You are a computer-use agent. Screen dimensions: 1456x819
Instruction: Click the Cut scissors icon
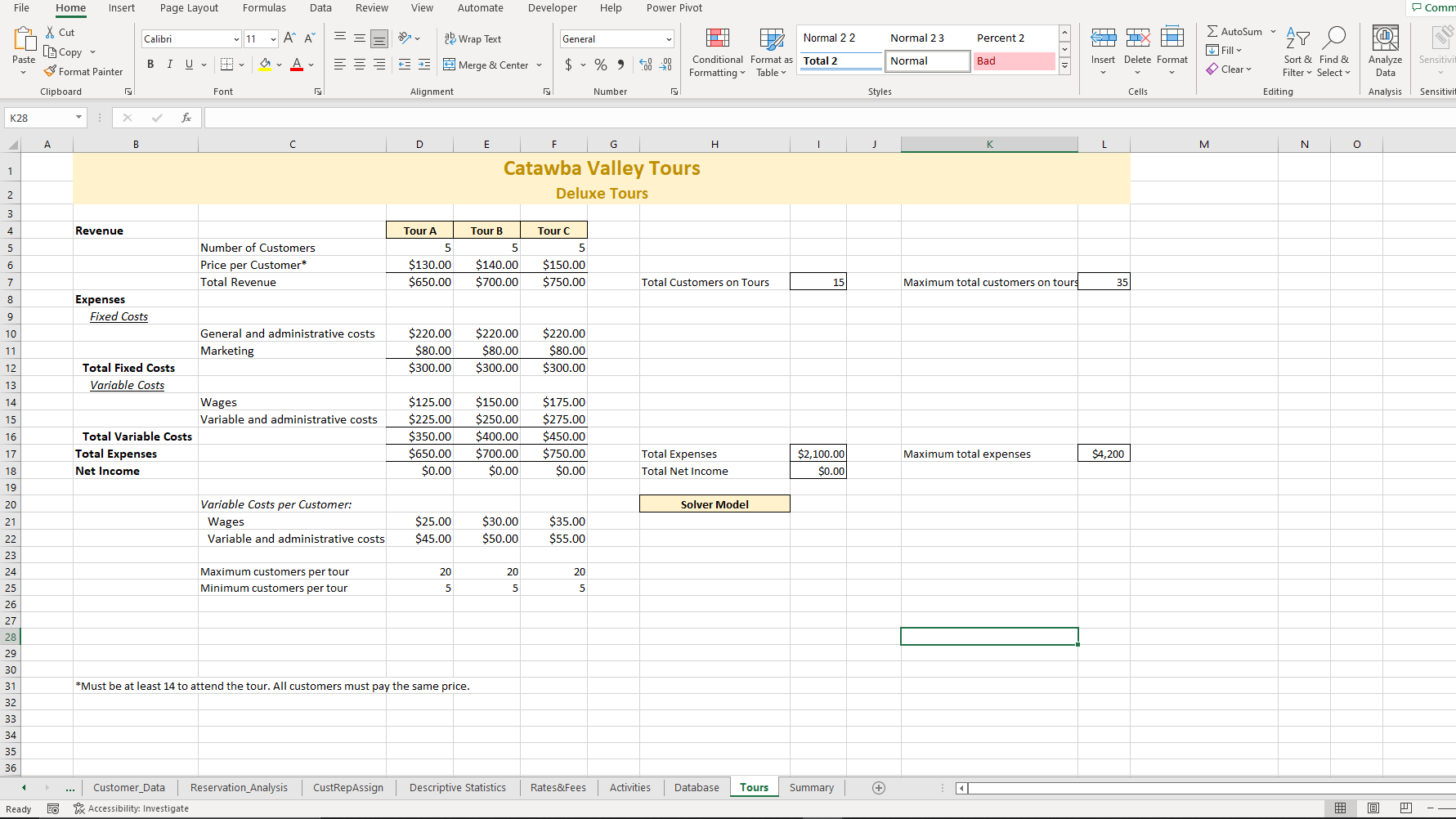(x=50, y=32)
